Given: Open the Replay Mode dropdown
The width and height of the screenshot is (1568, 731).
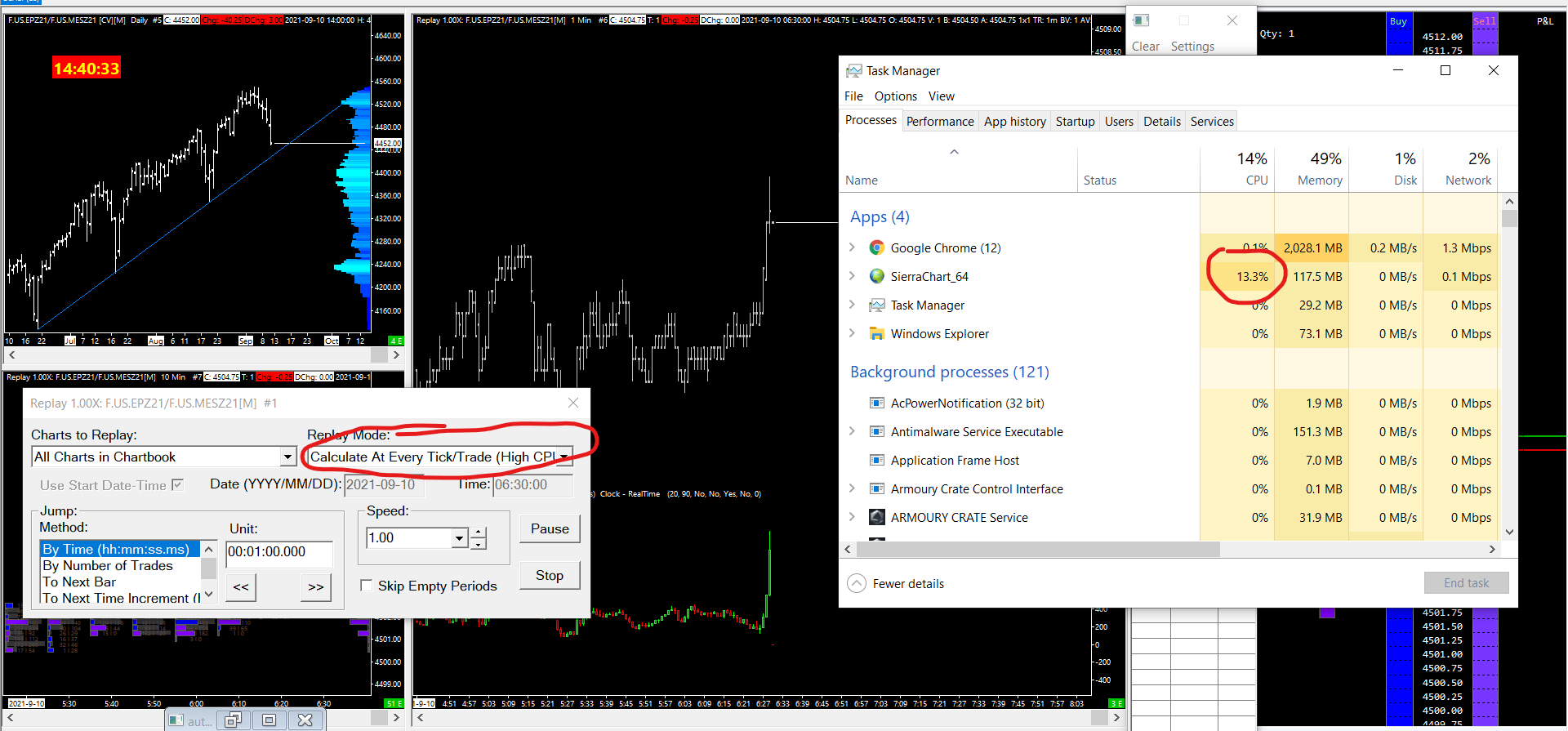Looking at the screenshot, I should tap(564, 457).
